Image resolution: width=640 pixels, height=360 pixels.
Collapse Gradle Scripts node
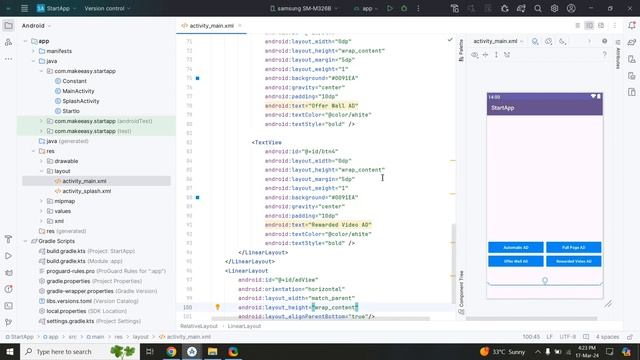(25, 241)
